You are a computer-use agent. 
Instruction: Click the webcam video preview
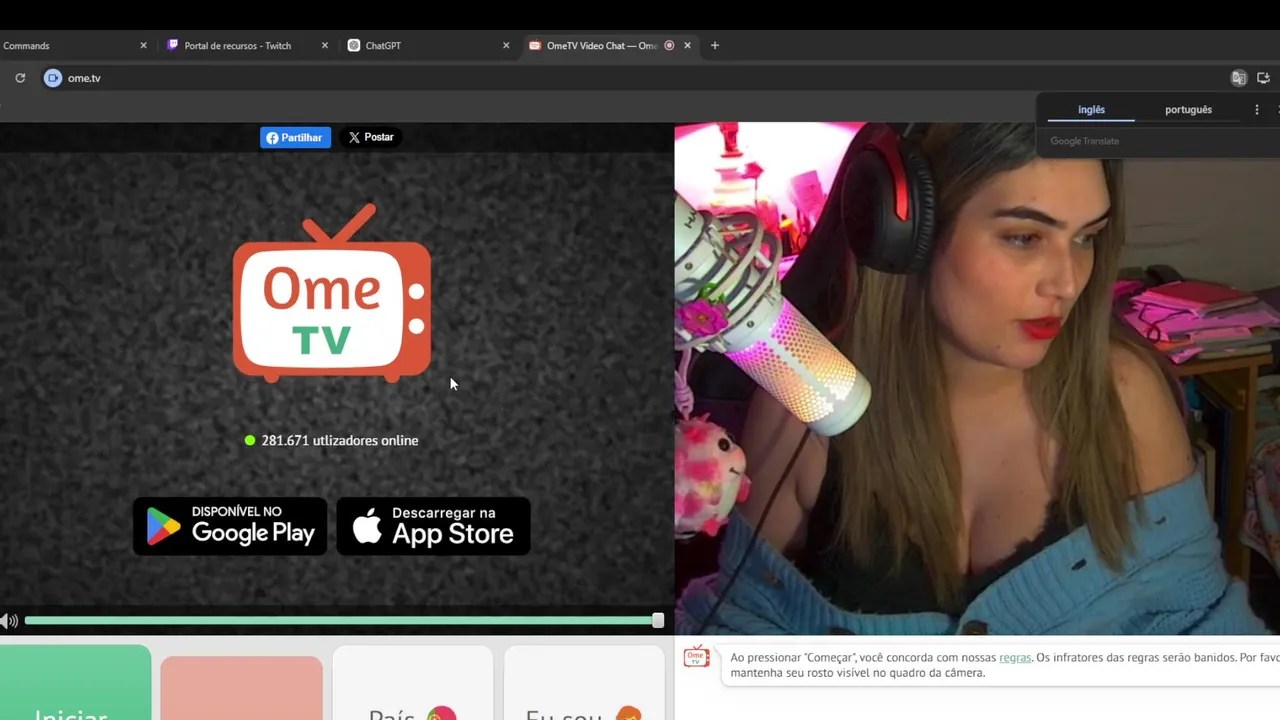coord(977,379)
